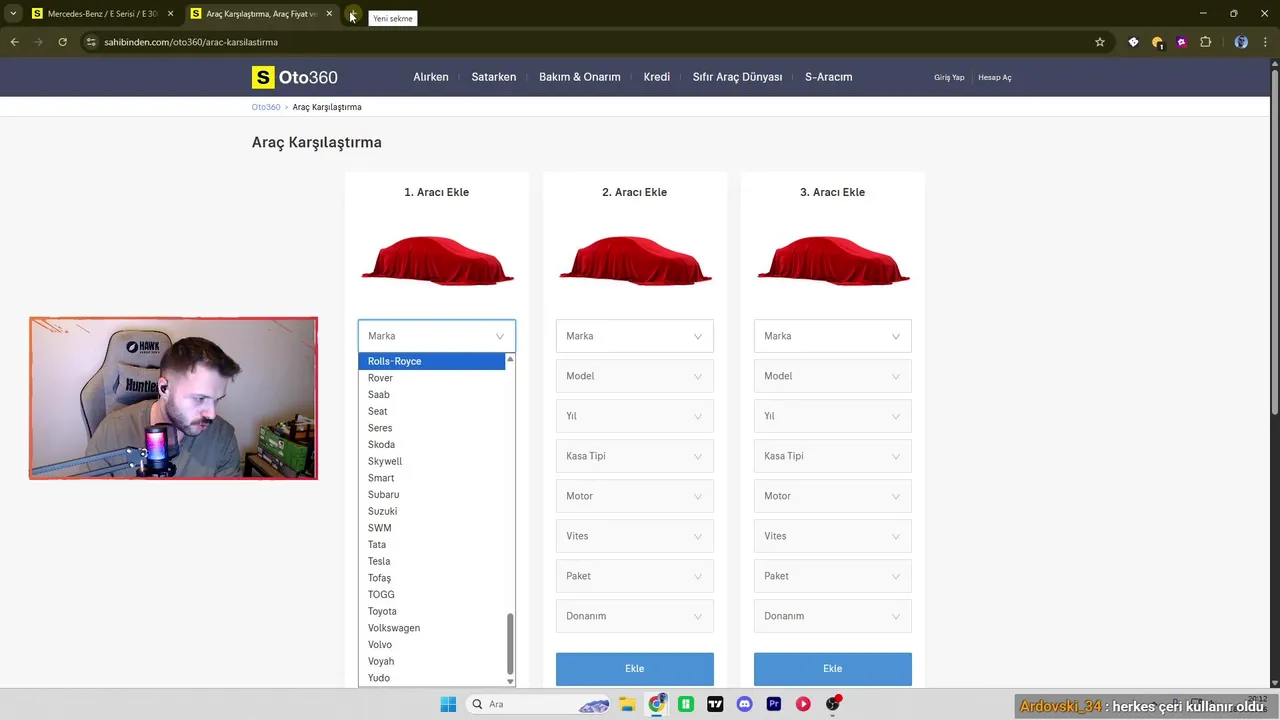This screenshot has width=1280, height=720.
Task: Click the brand list scroll-up arrow
Action: (x=510, y=358)
